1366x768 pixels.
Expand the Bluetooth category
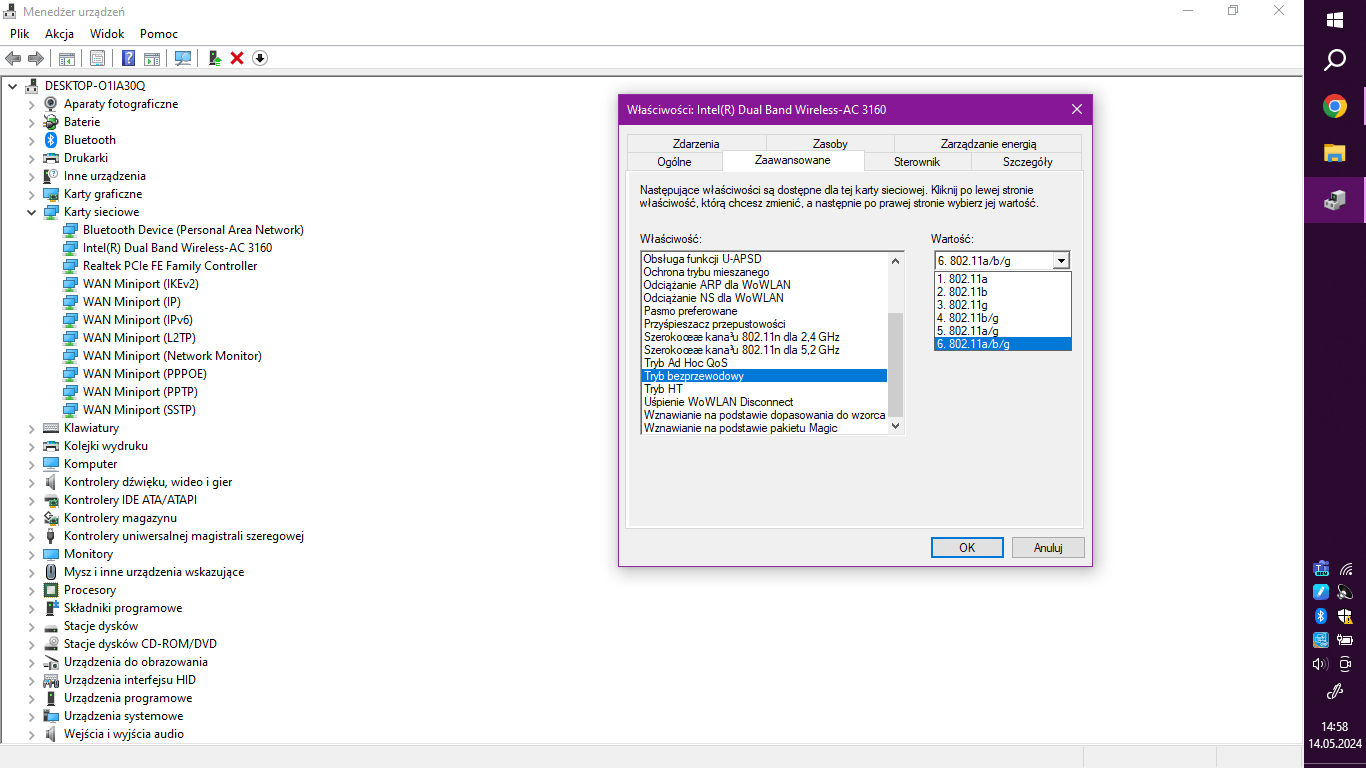[32, 140]
